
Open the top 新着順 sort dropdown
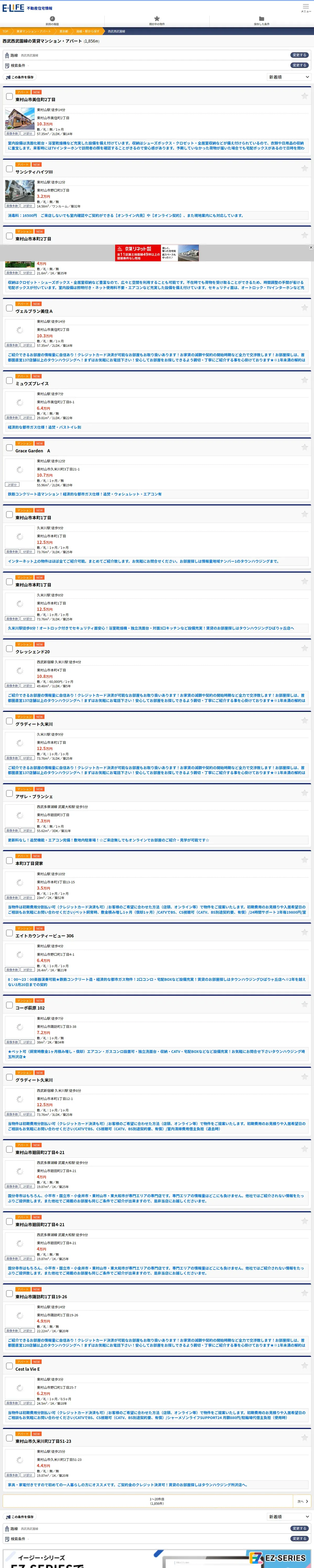pos(289,77)
